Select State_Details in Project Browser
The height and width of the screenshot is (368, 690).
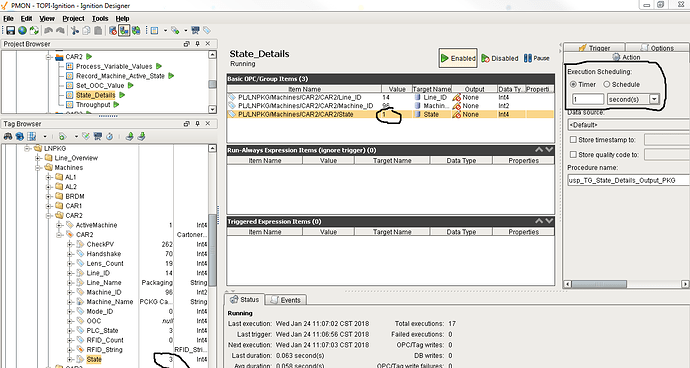coord(95,95)
